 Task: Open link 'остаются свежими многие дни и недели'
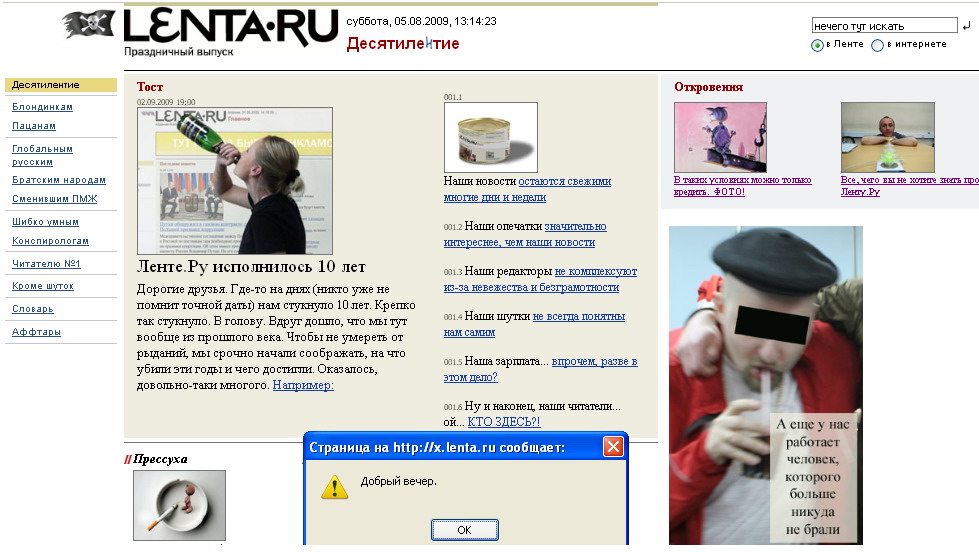tap(528, 189)
